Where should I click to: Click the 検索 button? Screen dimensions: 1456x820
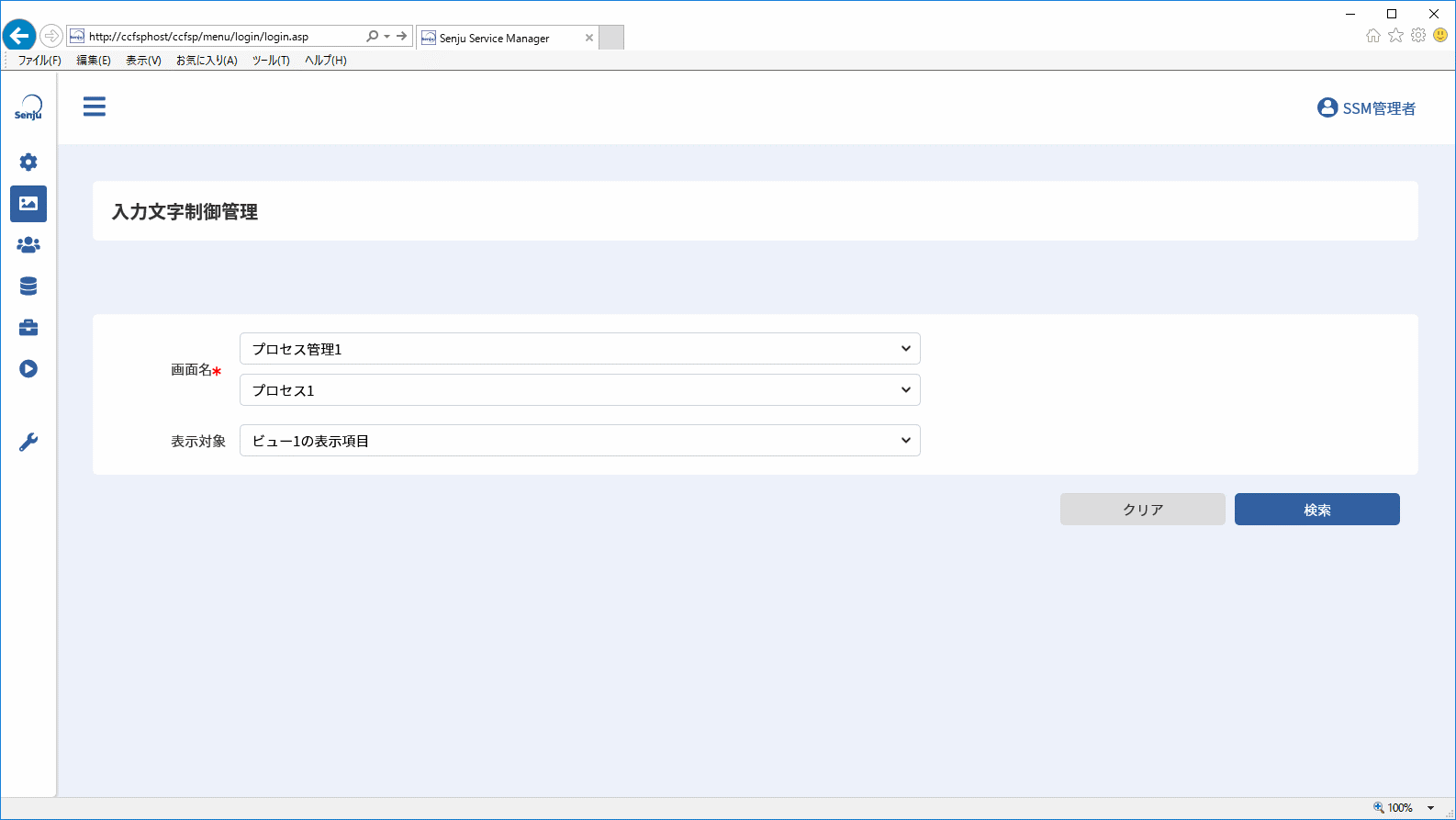(x=1317, y=510)
